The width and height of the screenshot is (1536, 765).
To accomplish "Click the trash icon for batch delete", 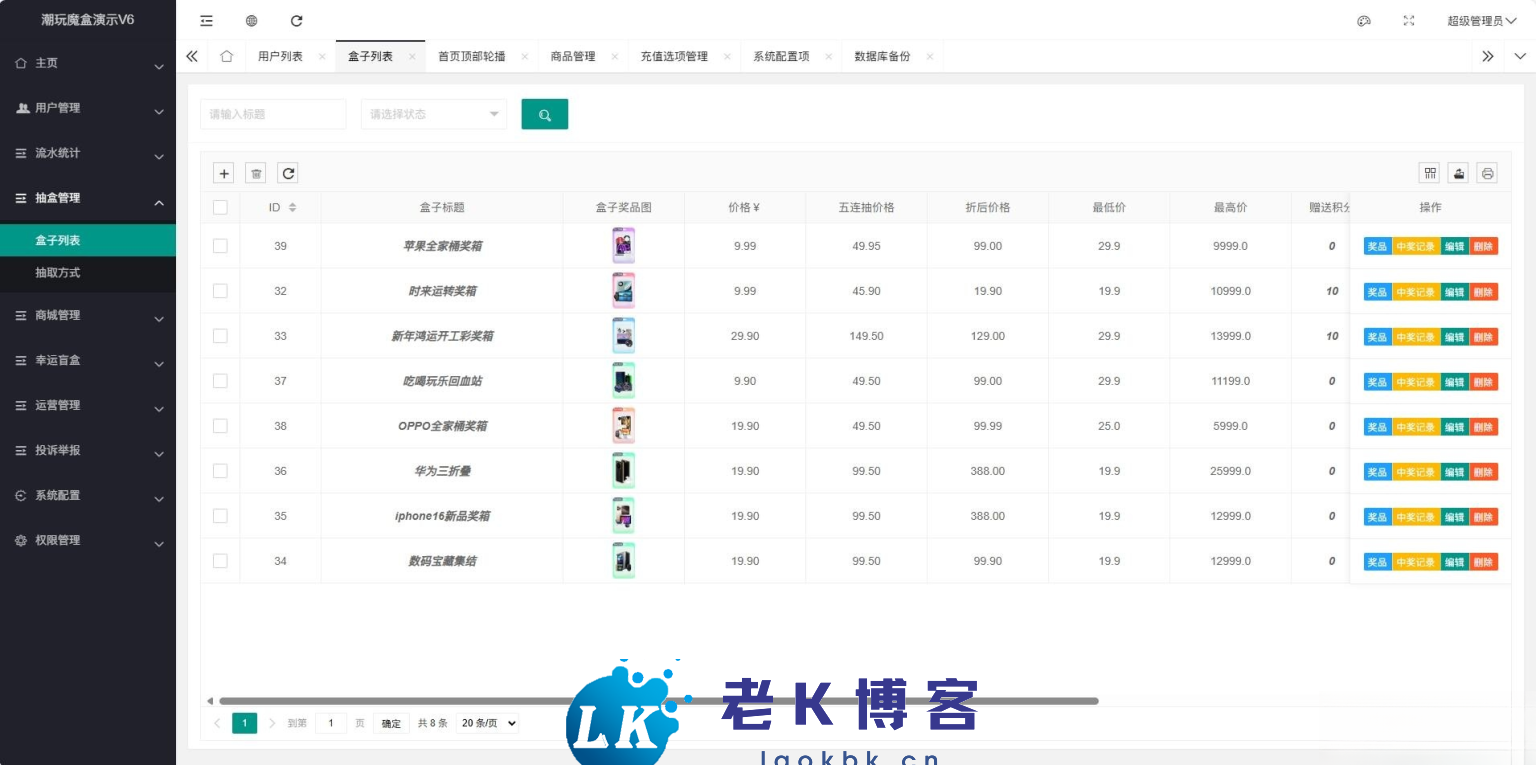I will pyautogui.click(x=256, y=173).
